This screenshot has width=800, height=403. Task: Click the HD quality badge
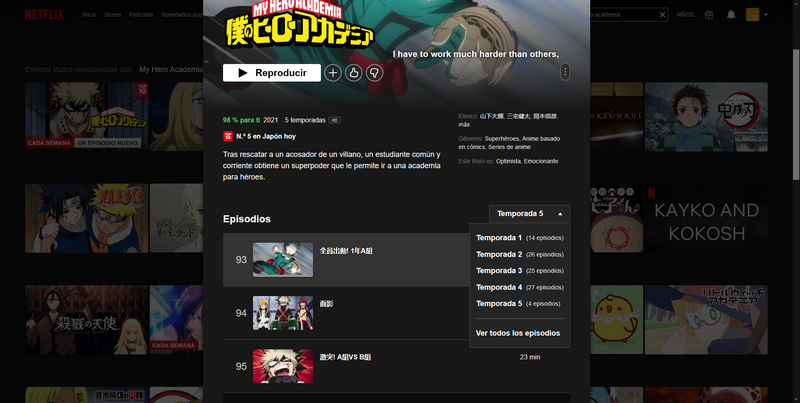click(335, 120)
